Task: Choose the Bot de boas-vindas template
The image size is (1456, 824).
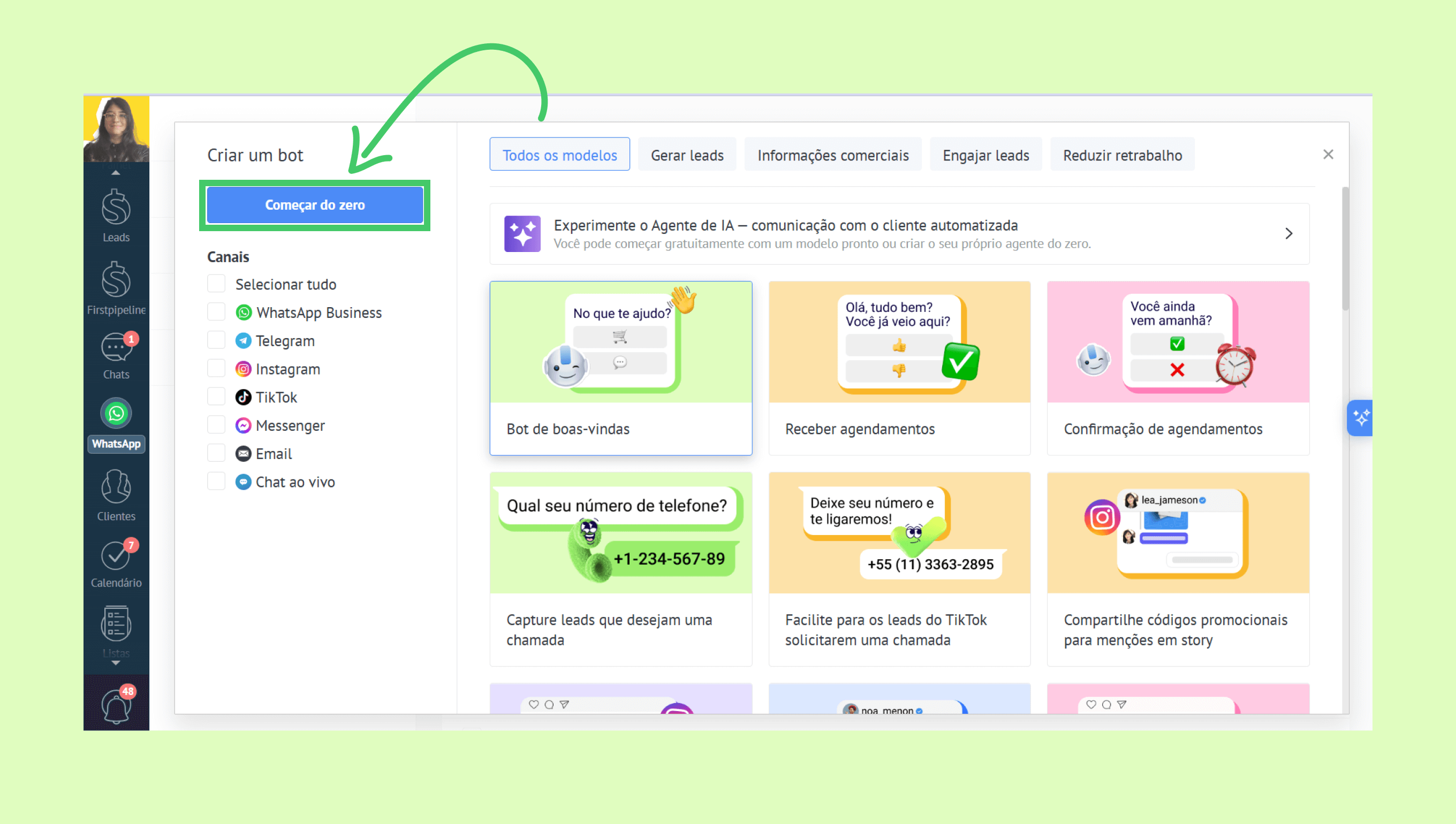Action: pyautogui.click(x=620, y=368)
